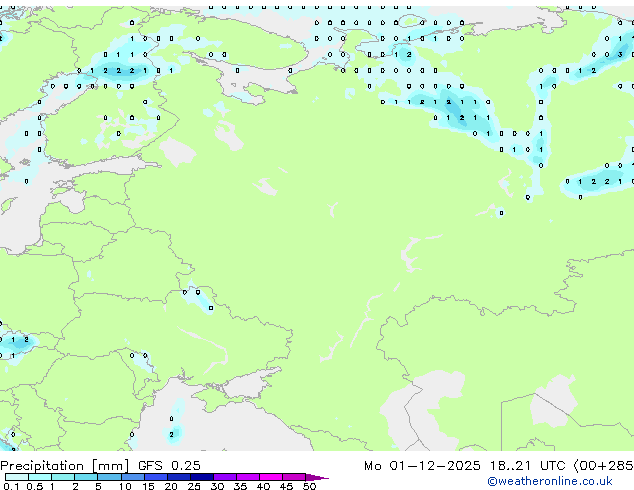Image resolution: width=634 pixels, height=490 pixels.
Task: Click the '(00+285' forecast offset text
Action: pyautogui.click(x=604, y=466)
